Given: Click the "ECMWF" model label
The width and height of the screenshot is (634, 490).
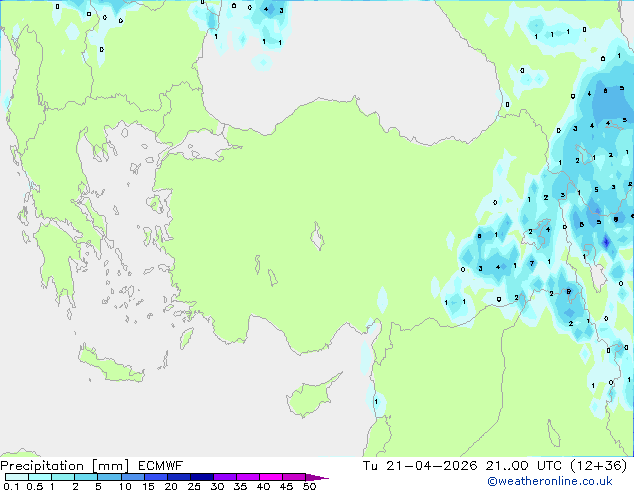Looking at the screenshot, I should [x=161, y=466].
